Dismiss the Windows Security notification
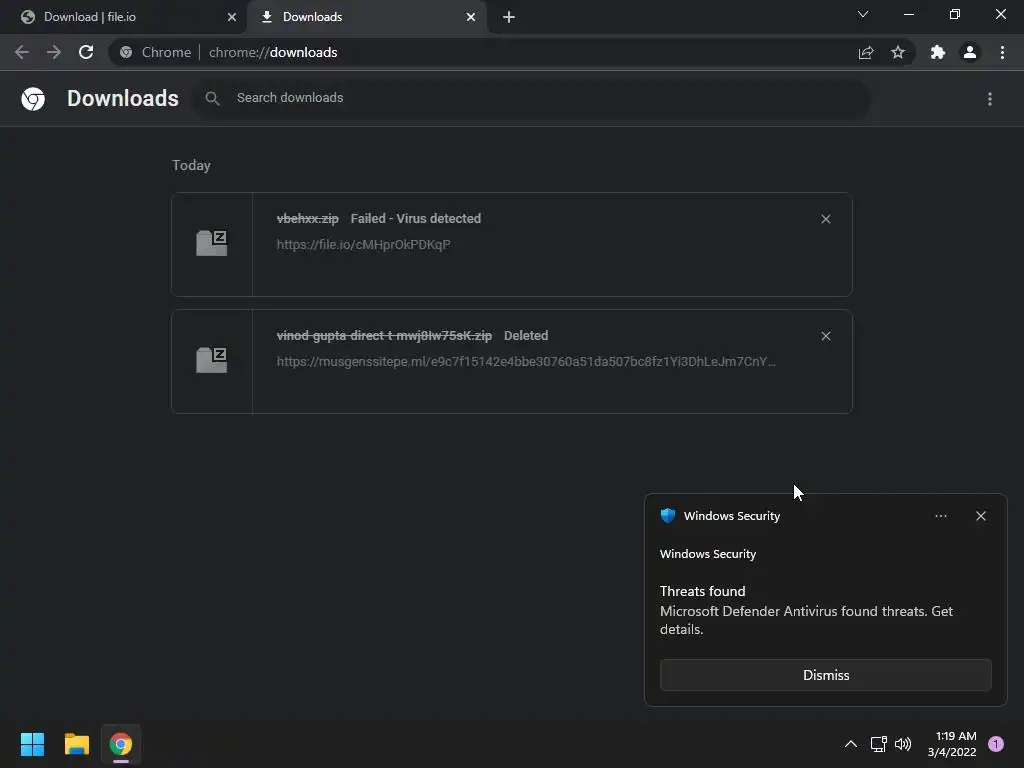The height and width of the screenshot is (768, 1024). (825, 675)
